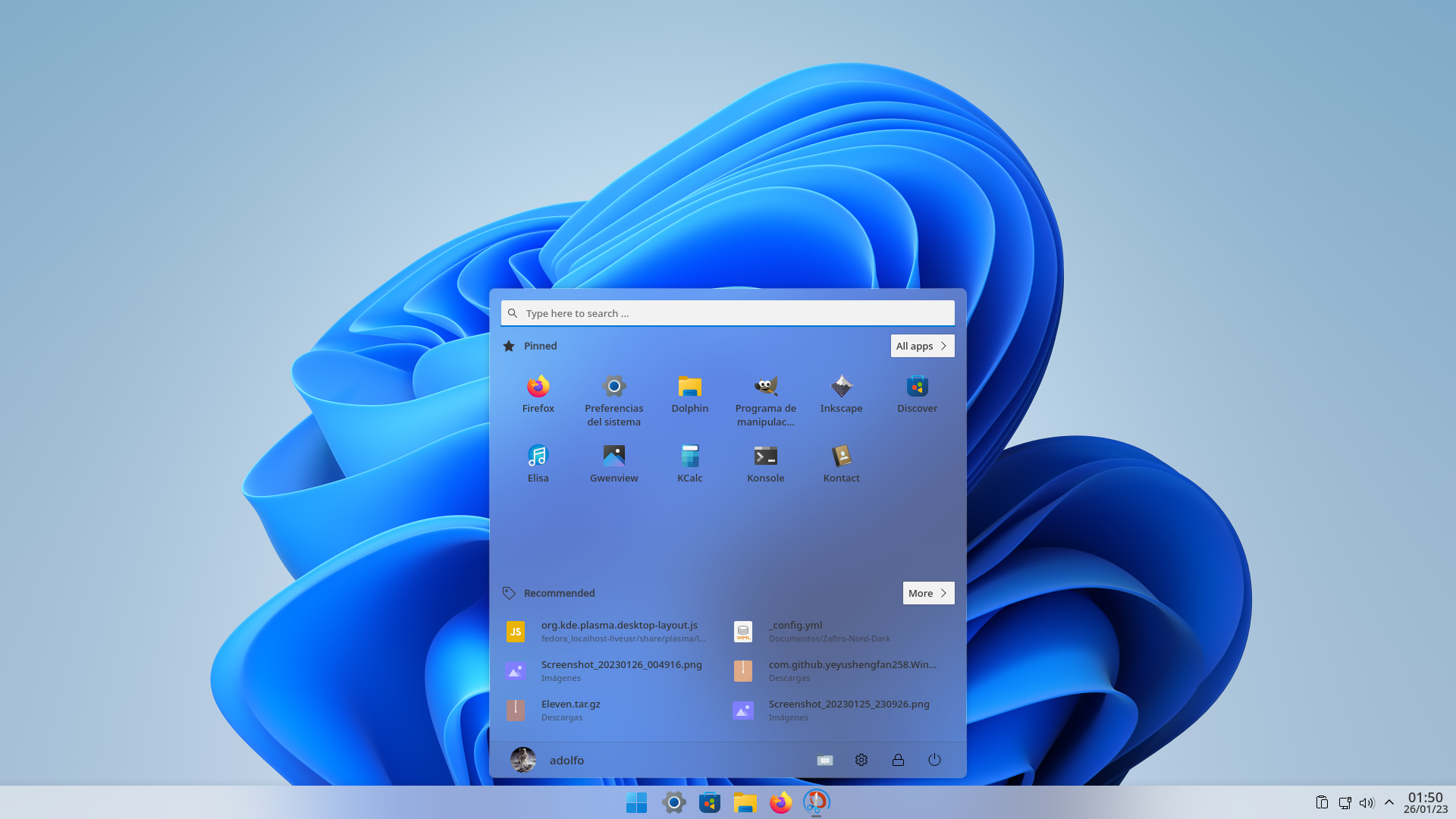The height and width of the screenshot is (819, 1456).
Task: Open settings gear in the menu footer
Action: pos(861,760)
